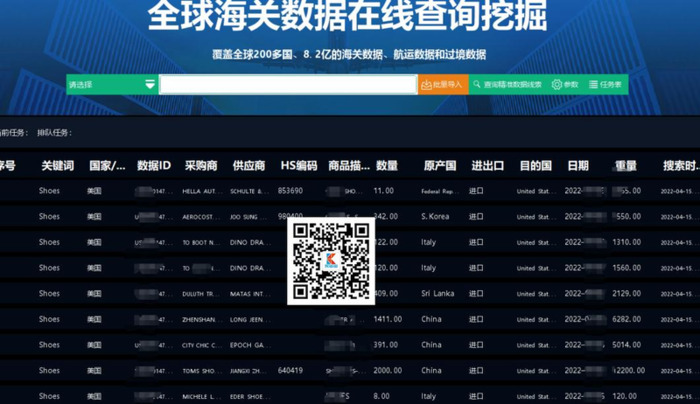Click the QR code image
700x404 pixels.
[331, 261]
